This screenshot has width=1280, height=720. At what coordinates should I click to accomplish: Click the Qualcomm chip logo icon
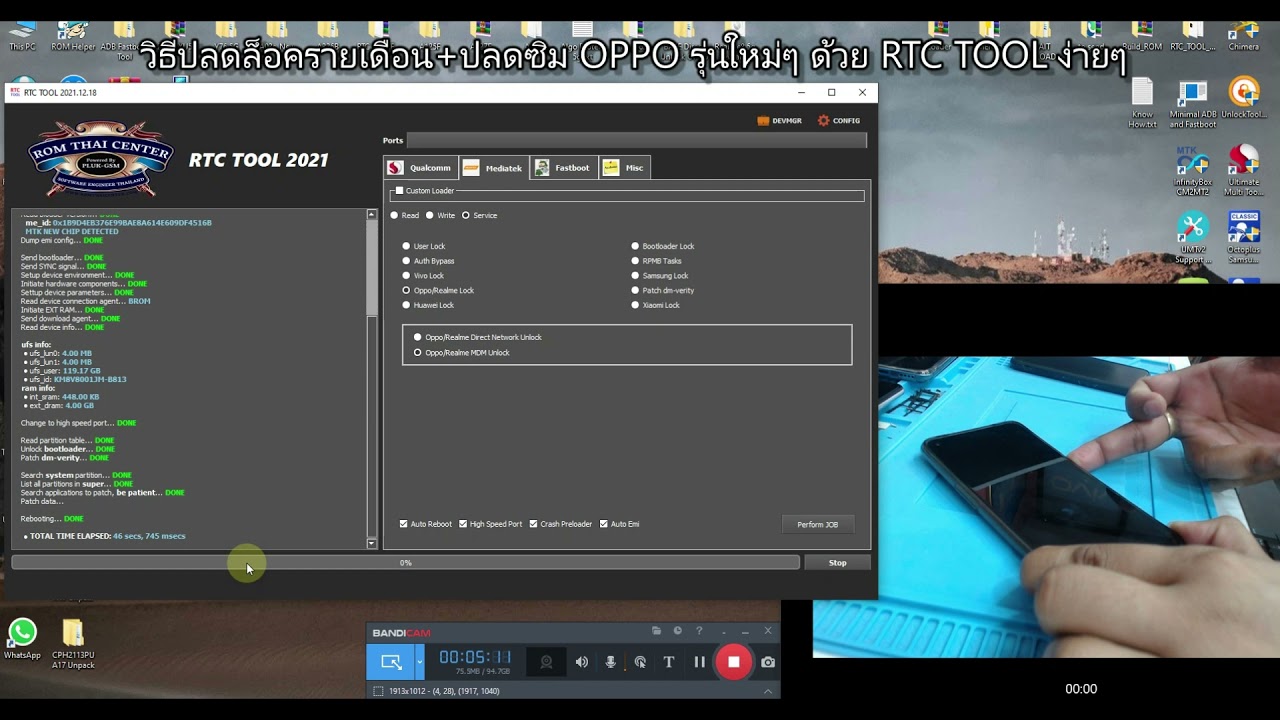pyautogui.click(x=396, y=168)
